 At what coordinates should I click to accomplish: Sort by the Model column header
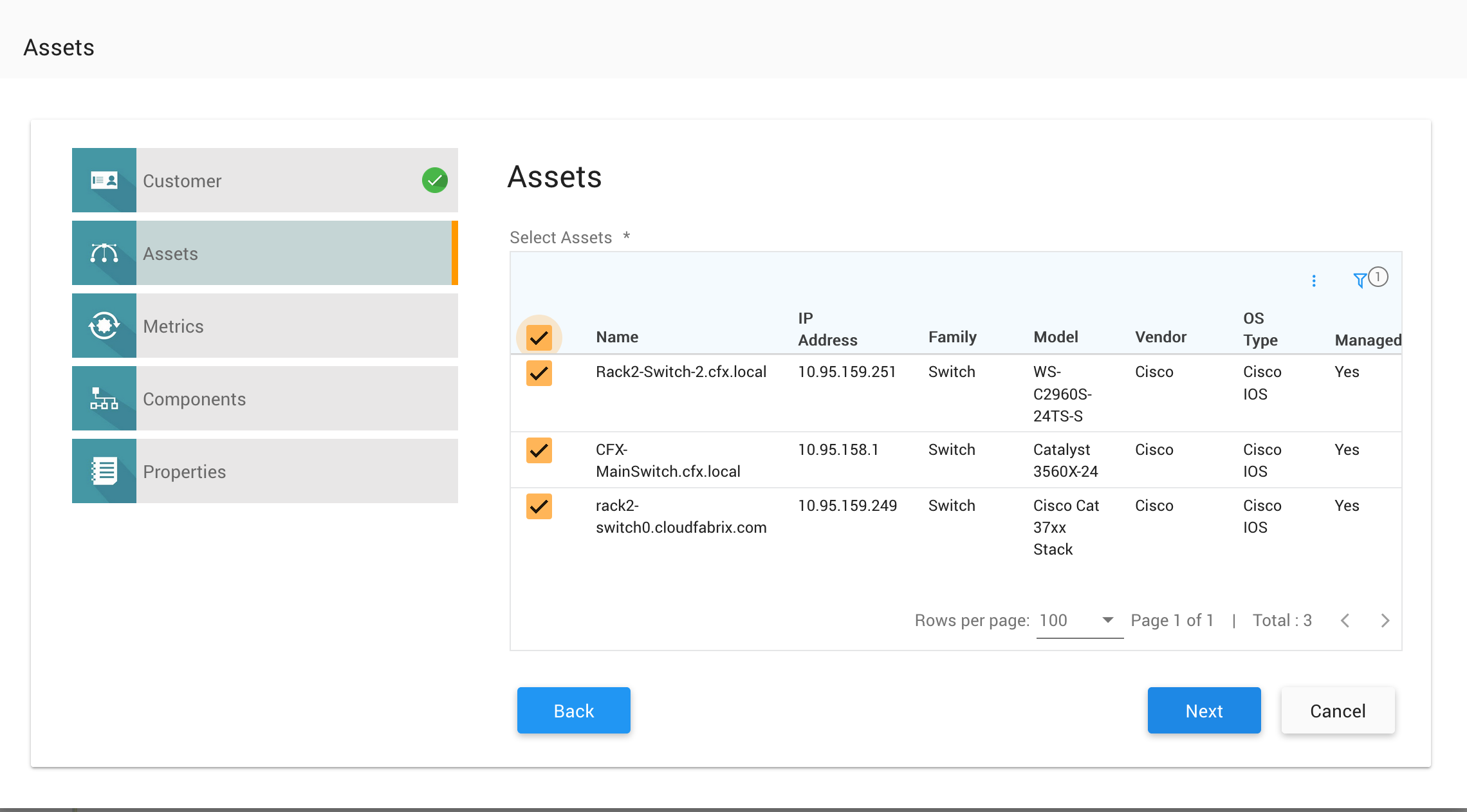1056,337
